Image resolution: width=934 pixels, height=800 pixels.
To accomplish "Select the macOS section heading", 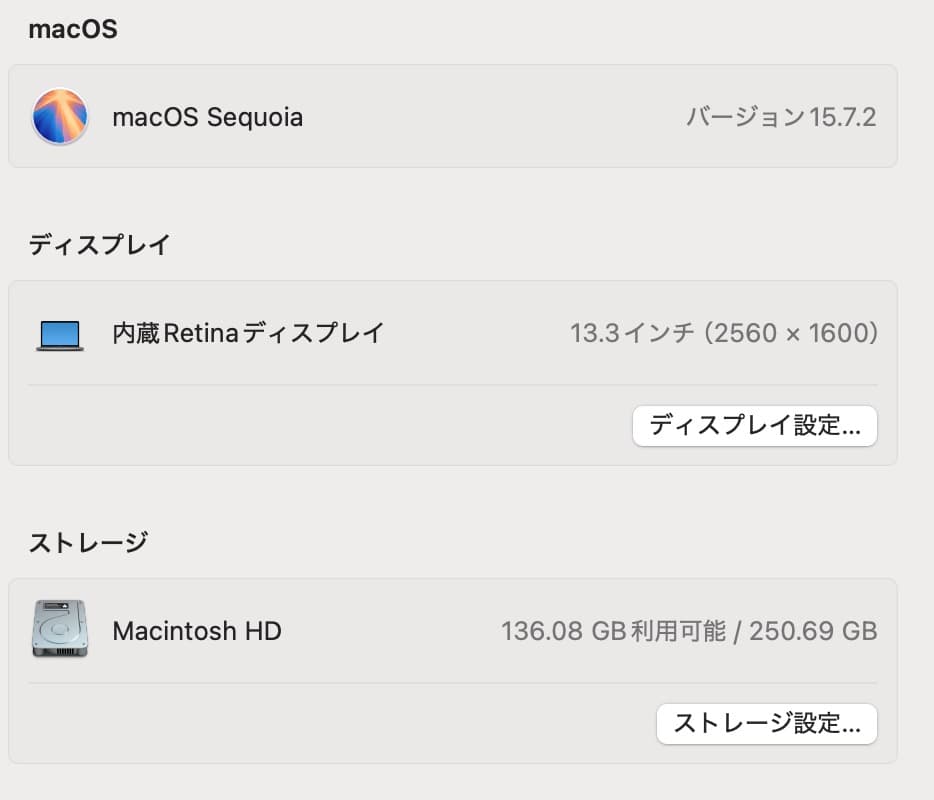I will tap(71, 29).
